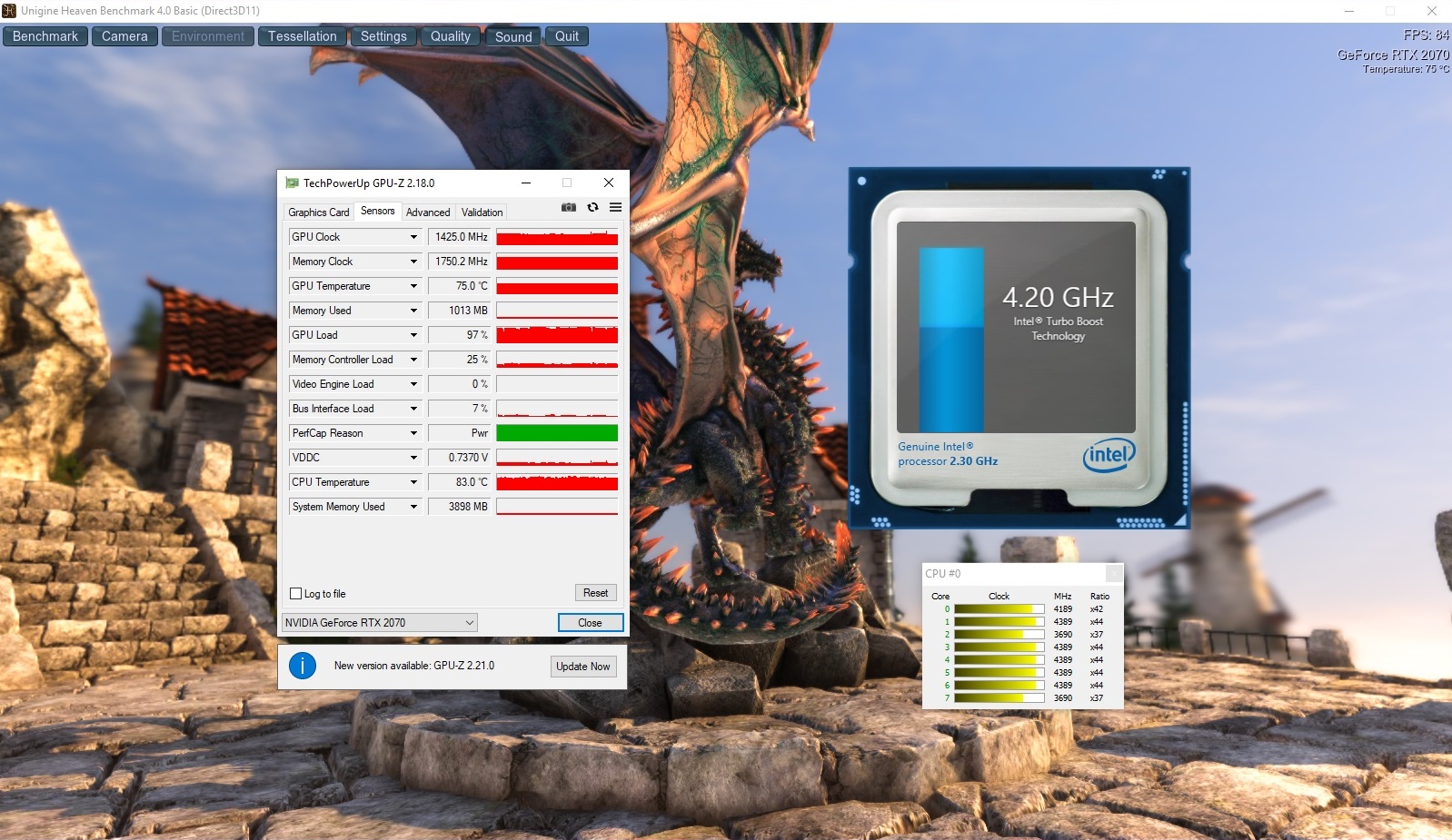
Task: Switch to the Graphics Card tab
Action: pos(318,212)
